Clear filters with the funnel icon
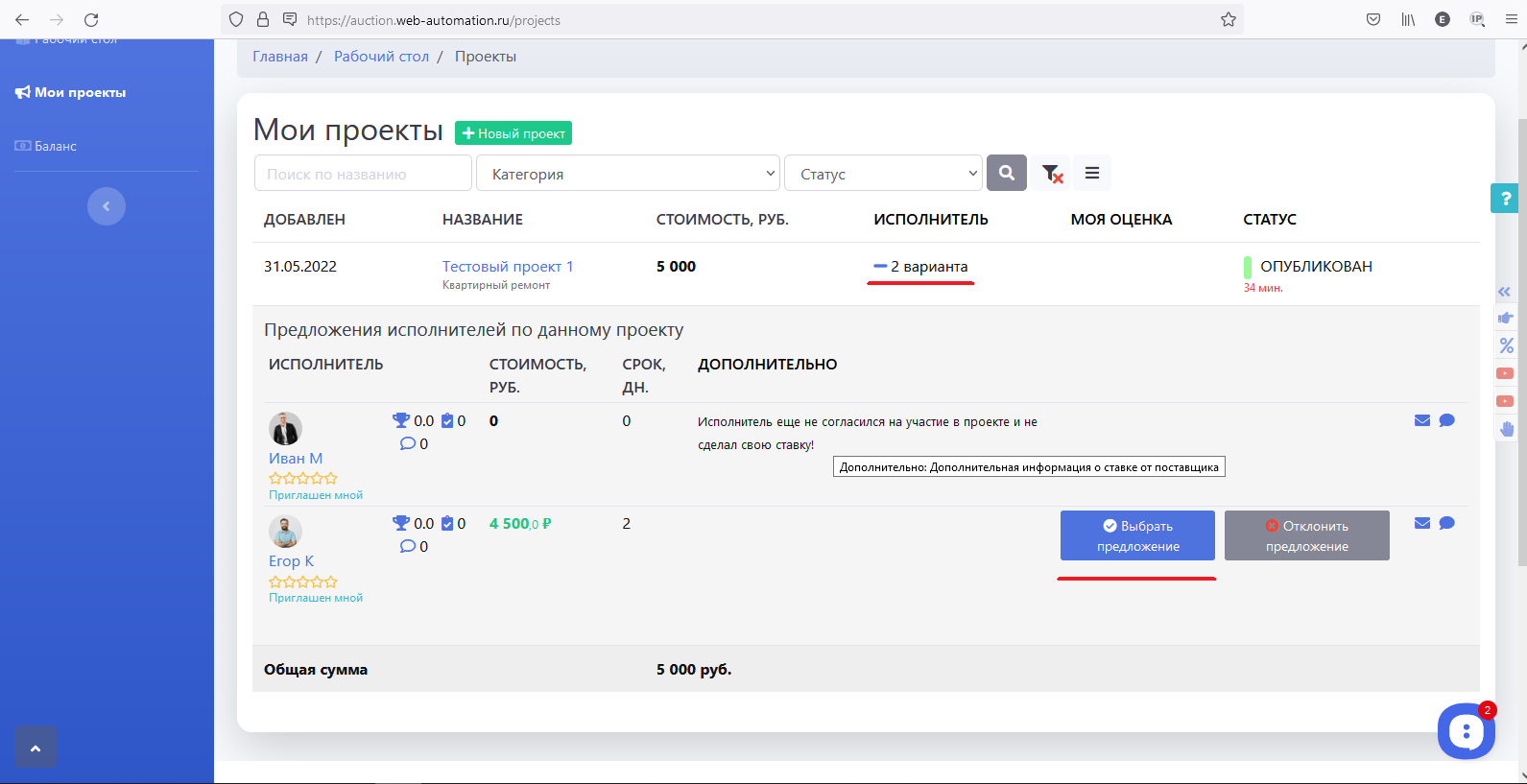The width and height of the screenshot is (1527, 784). pyautogui.click(x=1052, y=174)
